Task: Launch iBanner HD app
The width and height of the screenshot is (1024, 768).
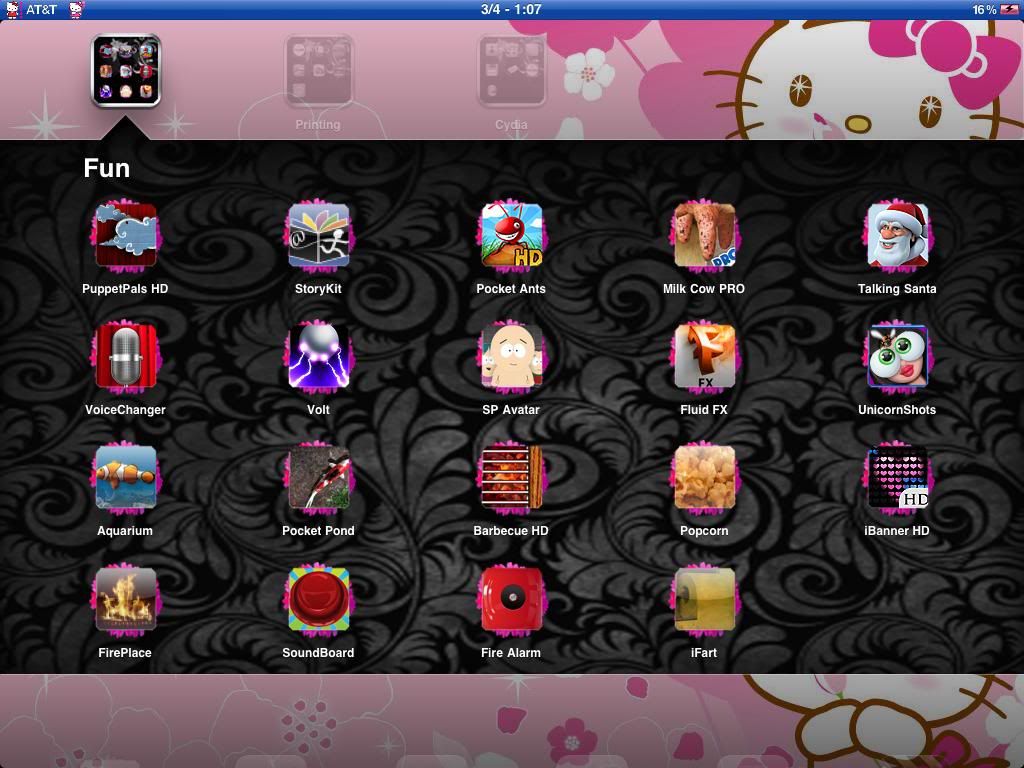Action: click(897, 477)
